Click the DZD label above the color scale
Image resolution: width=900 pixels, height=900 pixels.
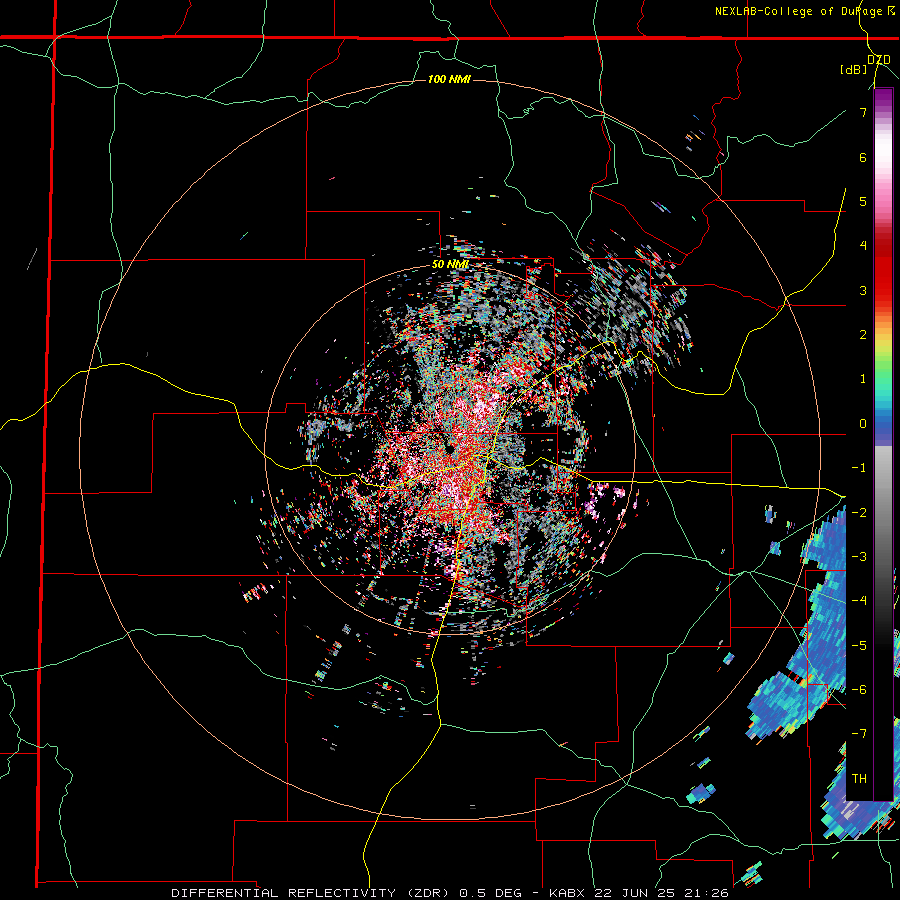pyautogui.click(x=878, y=60)
